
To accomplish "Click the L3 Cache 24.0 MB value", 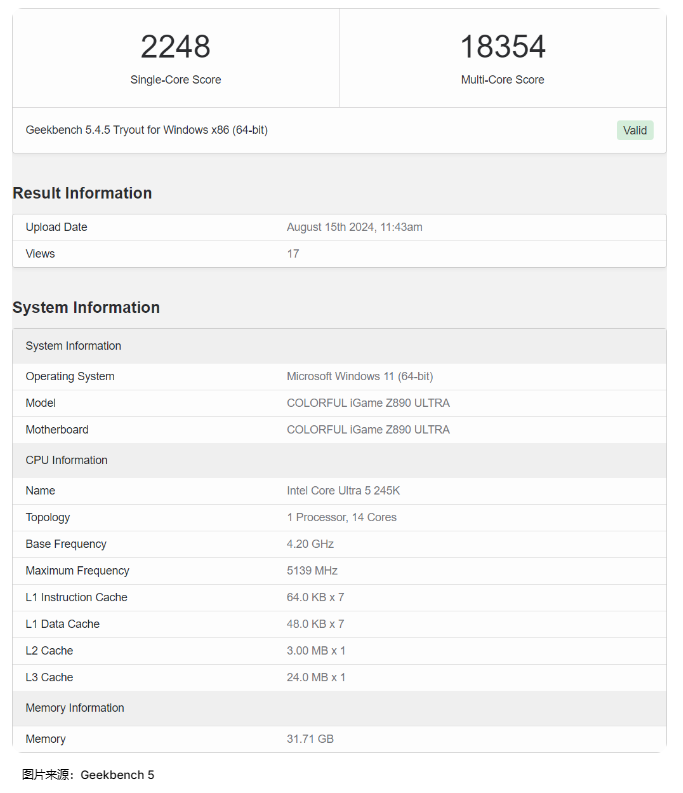I will (316, 677).
